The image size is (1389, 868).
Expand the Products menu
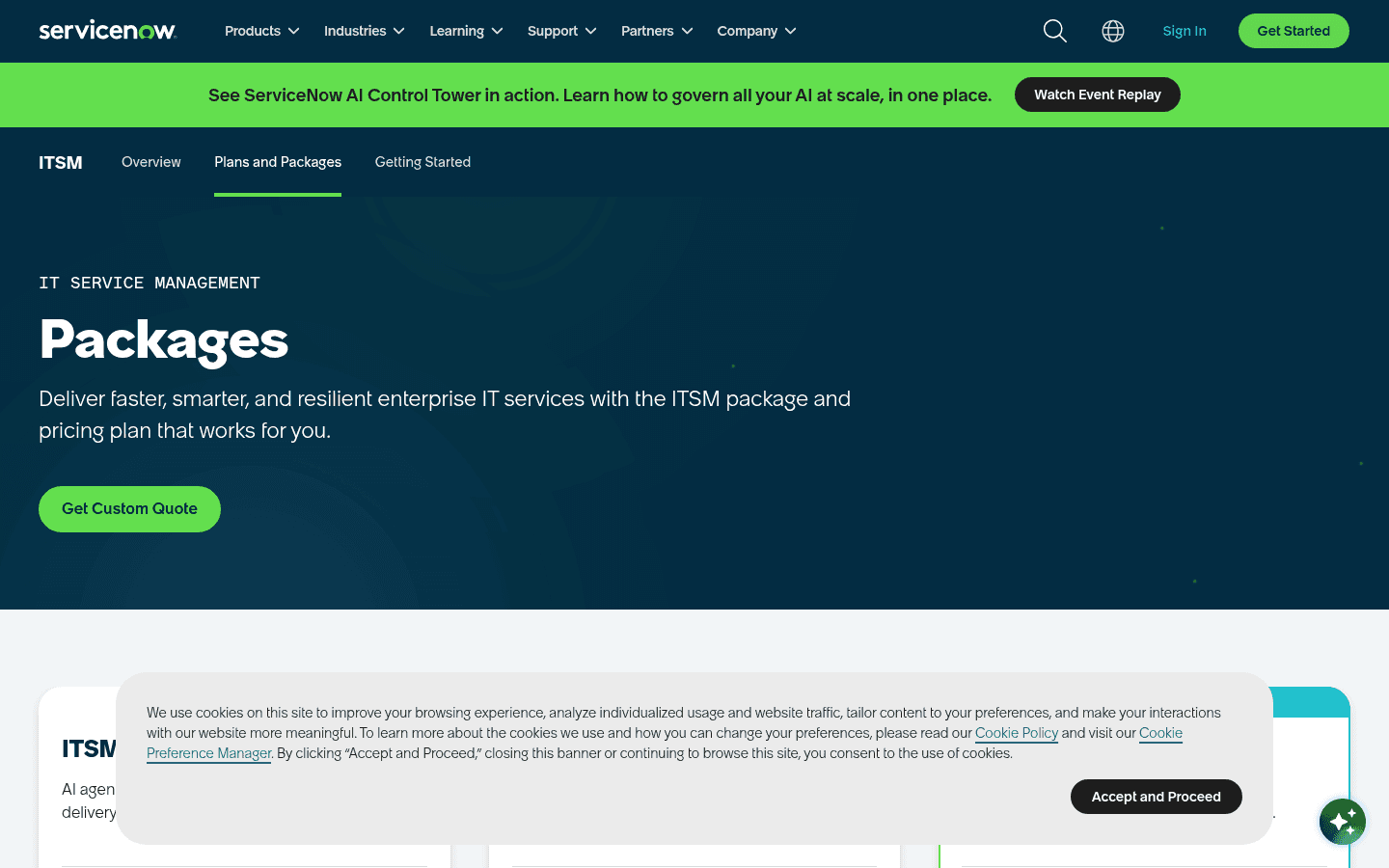point(262,31)
